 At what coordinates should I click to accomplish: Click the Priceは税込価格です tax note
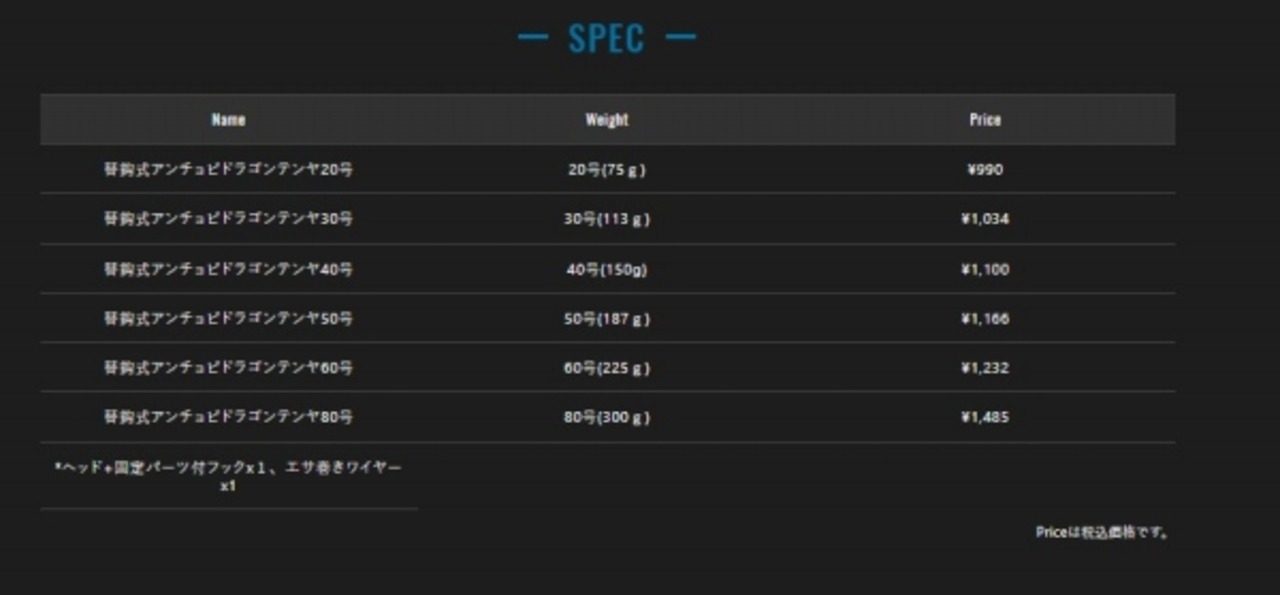click(1102, 533)
